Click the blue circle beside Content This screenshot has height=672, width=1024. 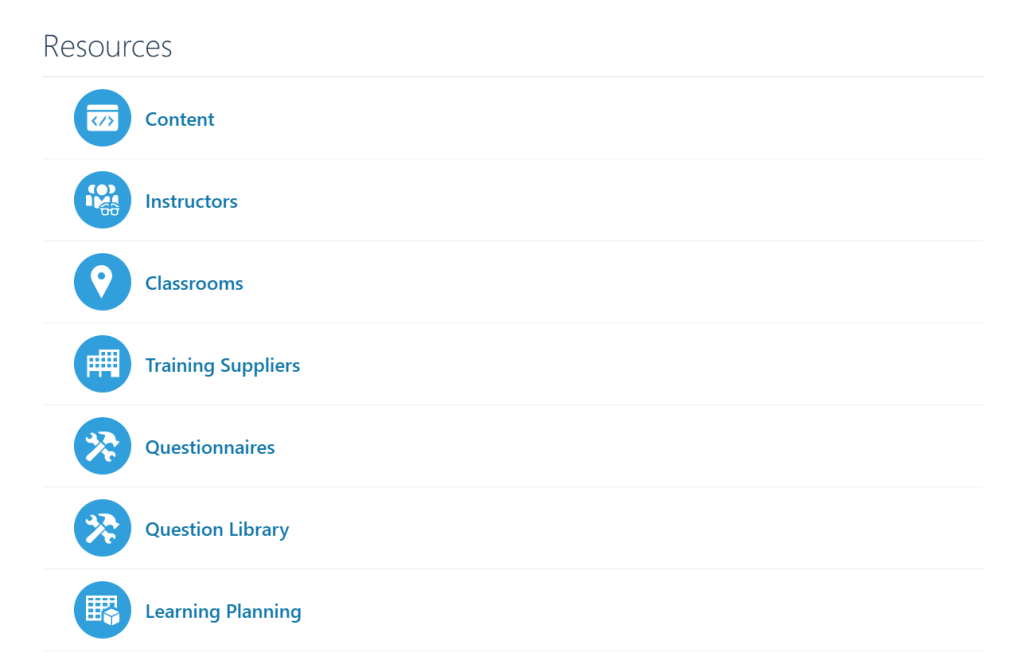pos(102,118)
